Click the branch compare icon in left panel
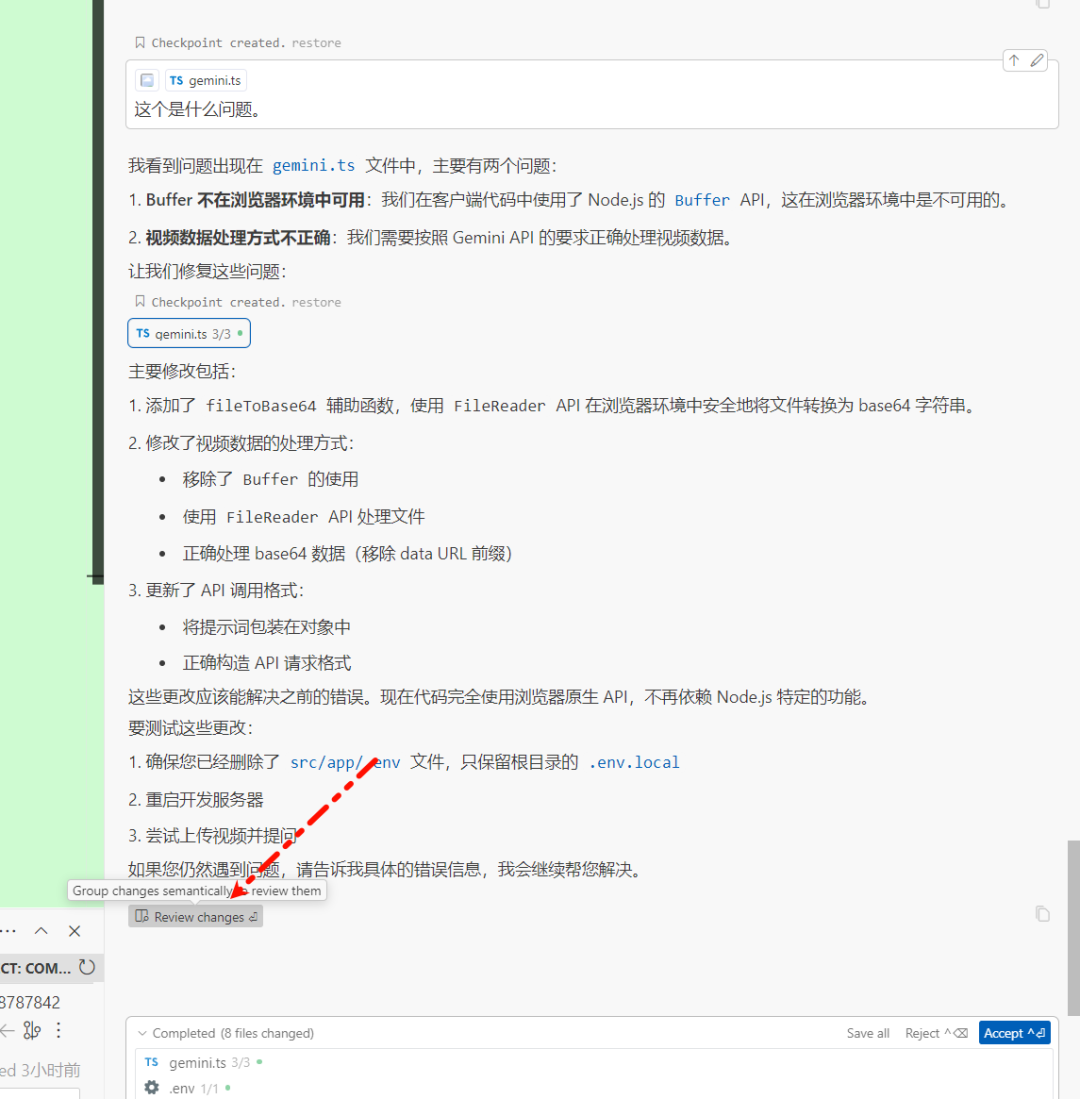 click(32, 1030)
